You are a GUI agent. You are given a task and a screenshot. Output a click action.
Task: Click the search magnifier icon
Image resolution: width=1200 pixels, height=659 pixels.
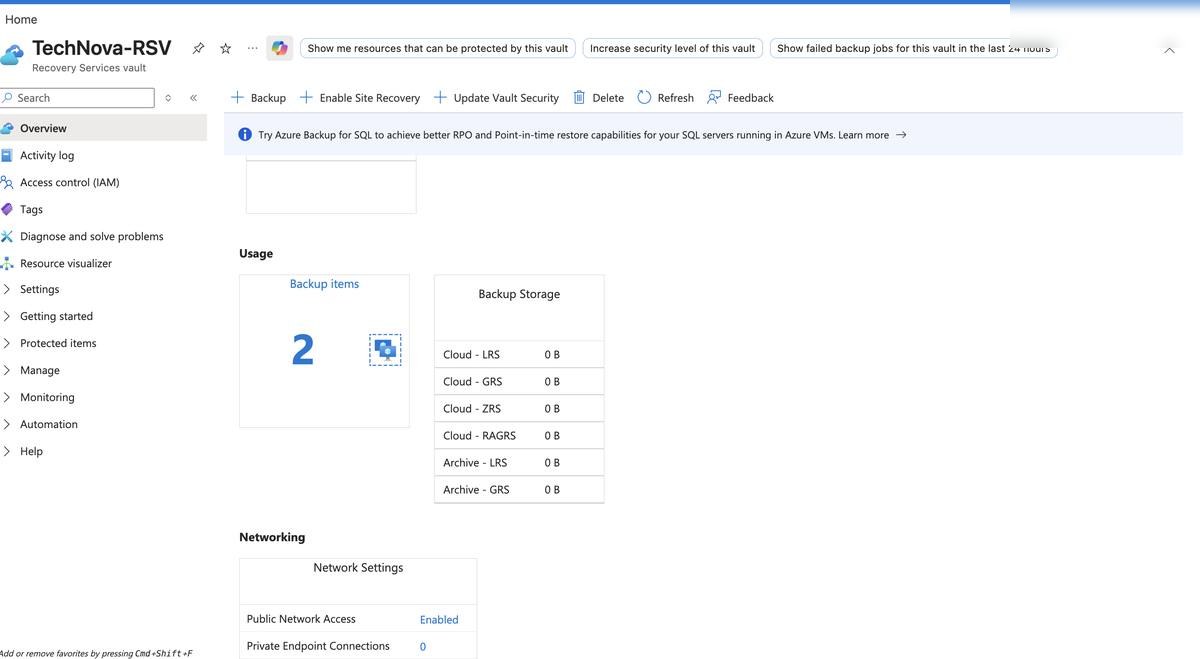pos(8,98)
